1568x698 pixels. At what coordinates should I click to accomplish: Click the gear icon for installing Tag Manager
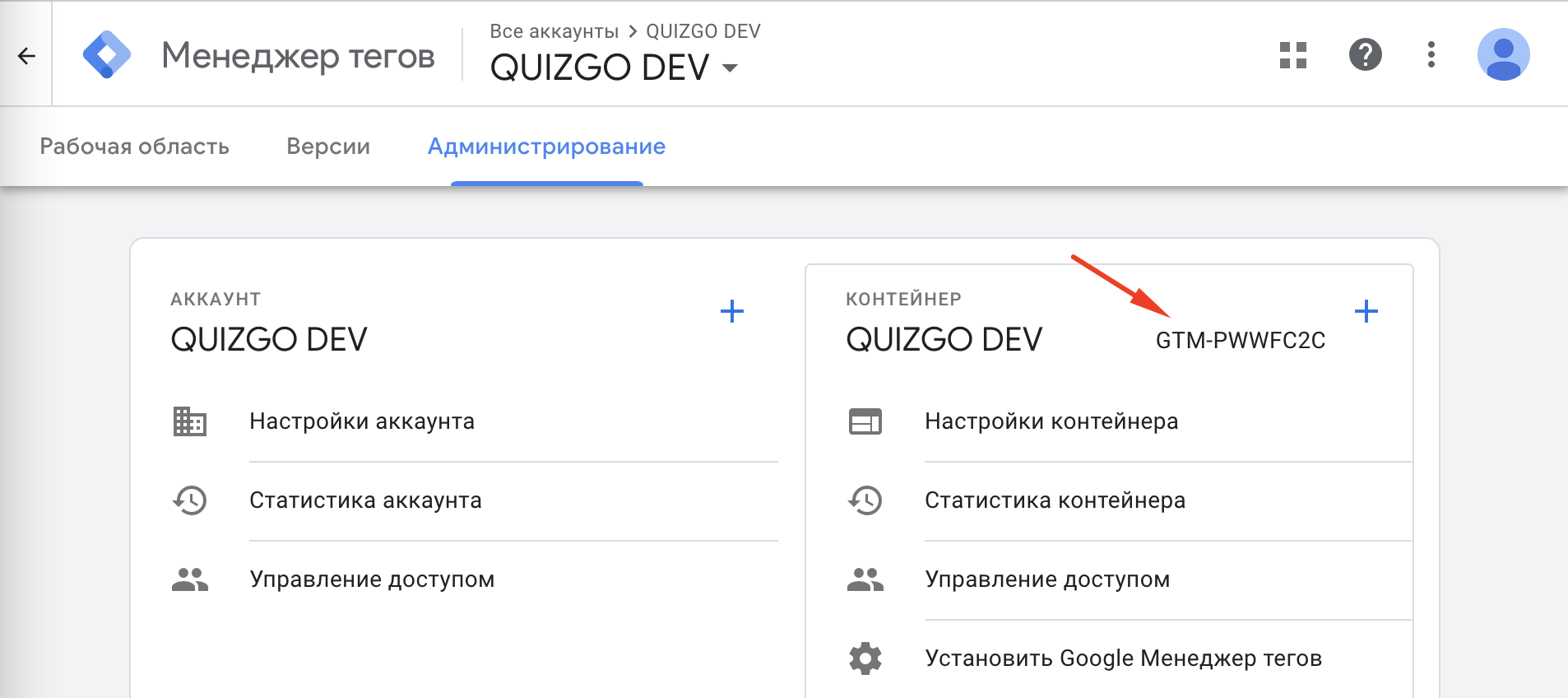point(865,658)
